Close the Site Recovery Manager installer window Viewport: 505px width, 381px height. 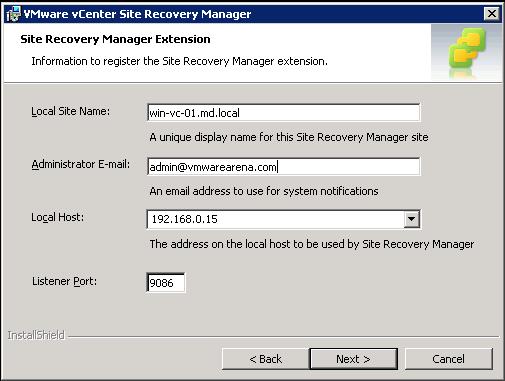point(492,14)
